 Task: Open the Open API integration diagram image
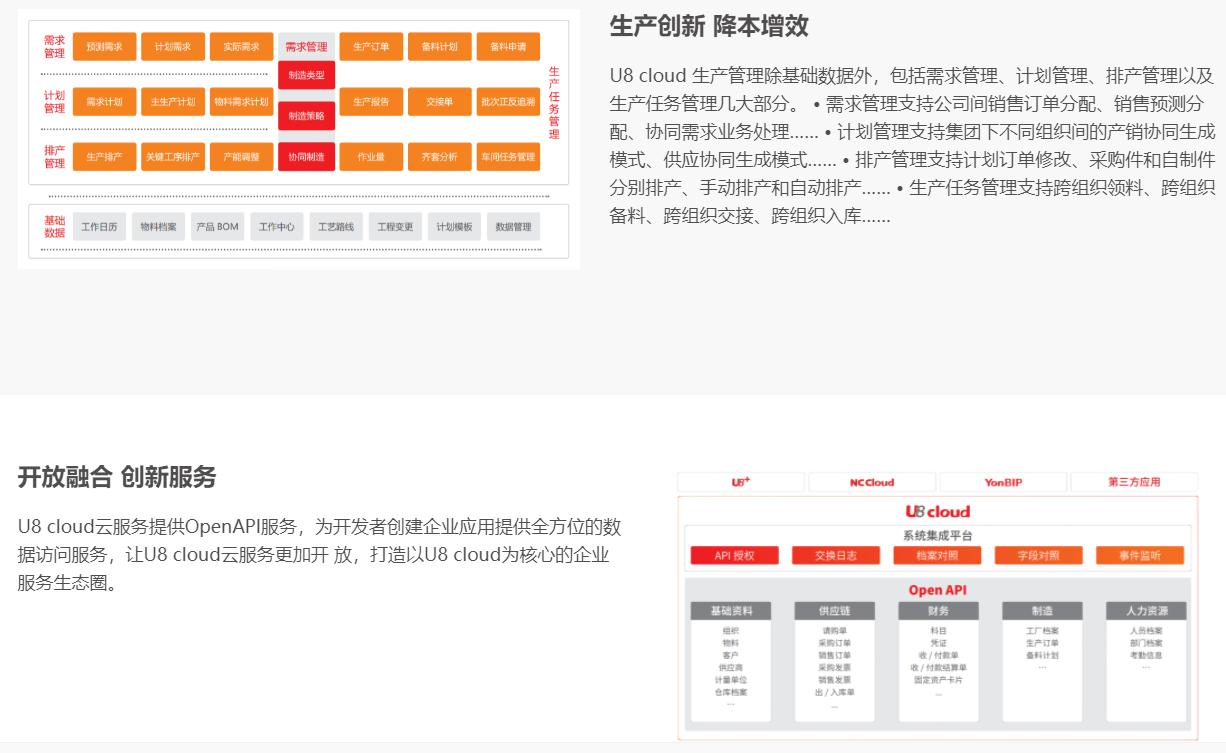[x=937, y=605]
